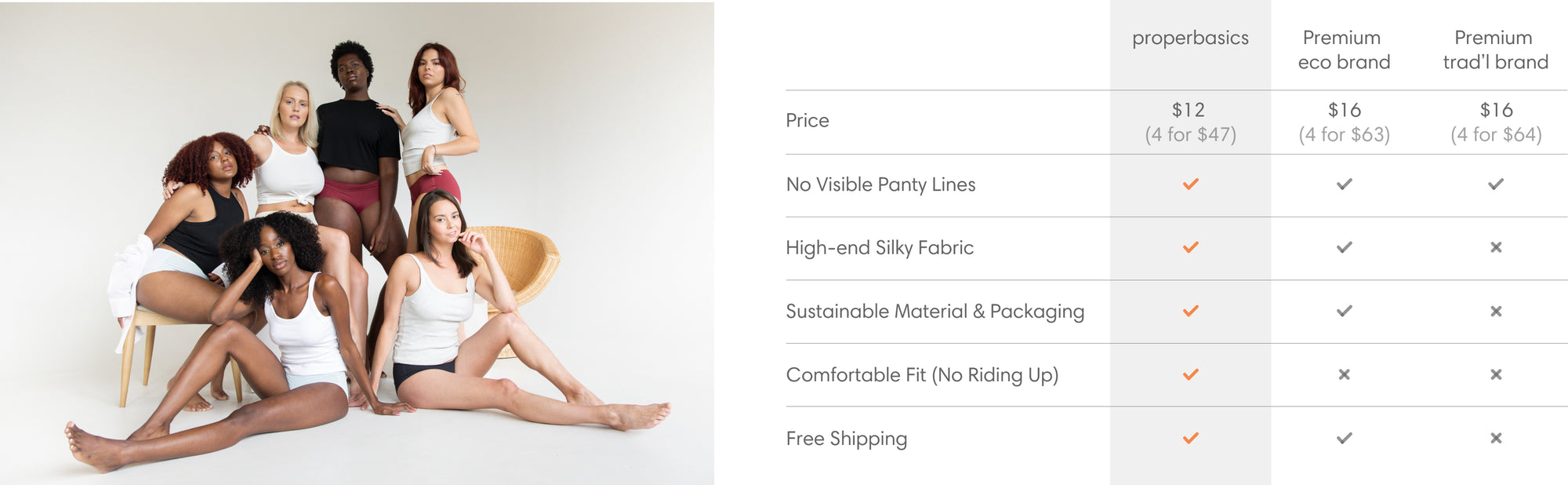Click the group photo of models
Viewport: 1568px width, 485px height.
(x=357, y=243)
